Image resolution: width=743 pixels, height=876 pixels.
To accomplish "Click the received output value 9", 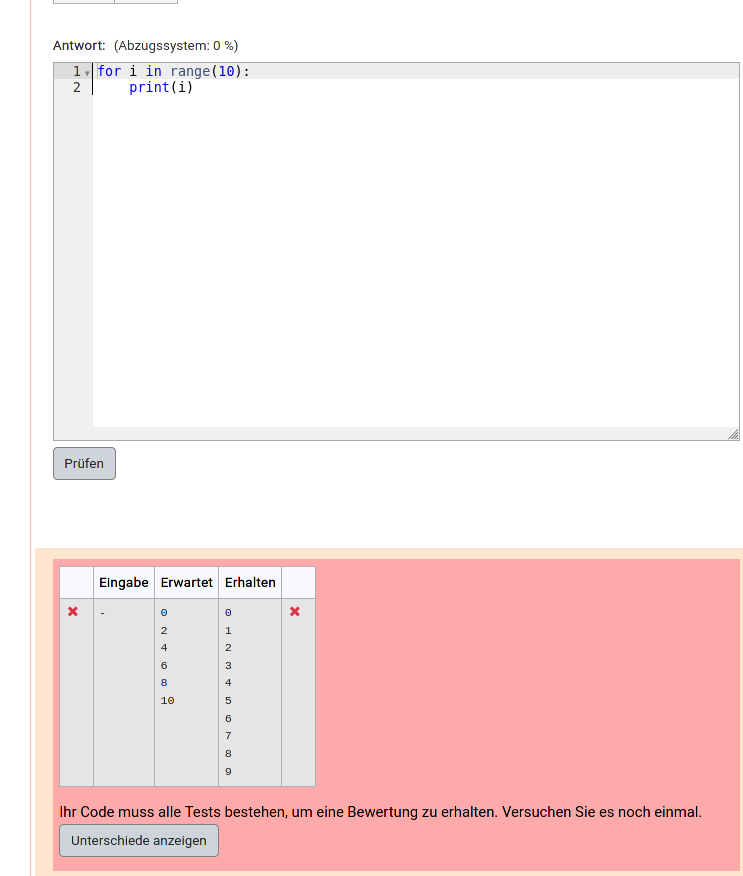I will point(228,772).
